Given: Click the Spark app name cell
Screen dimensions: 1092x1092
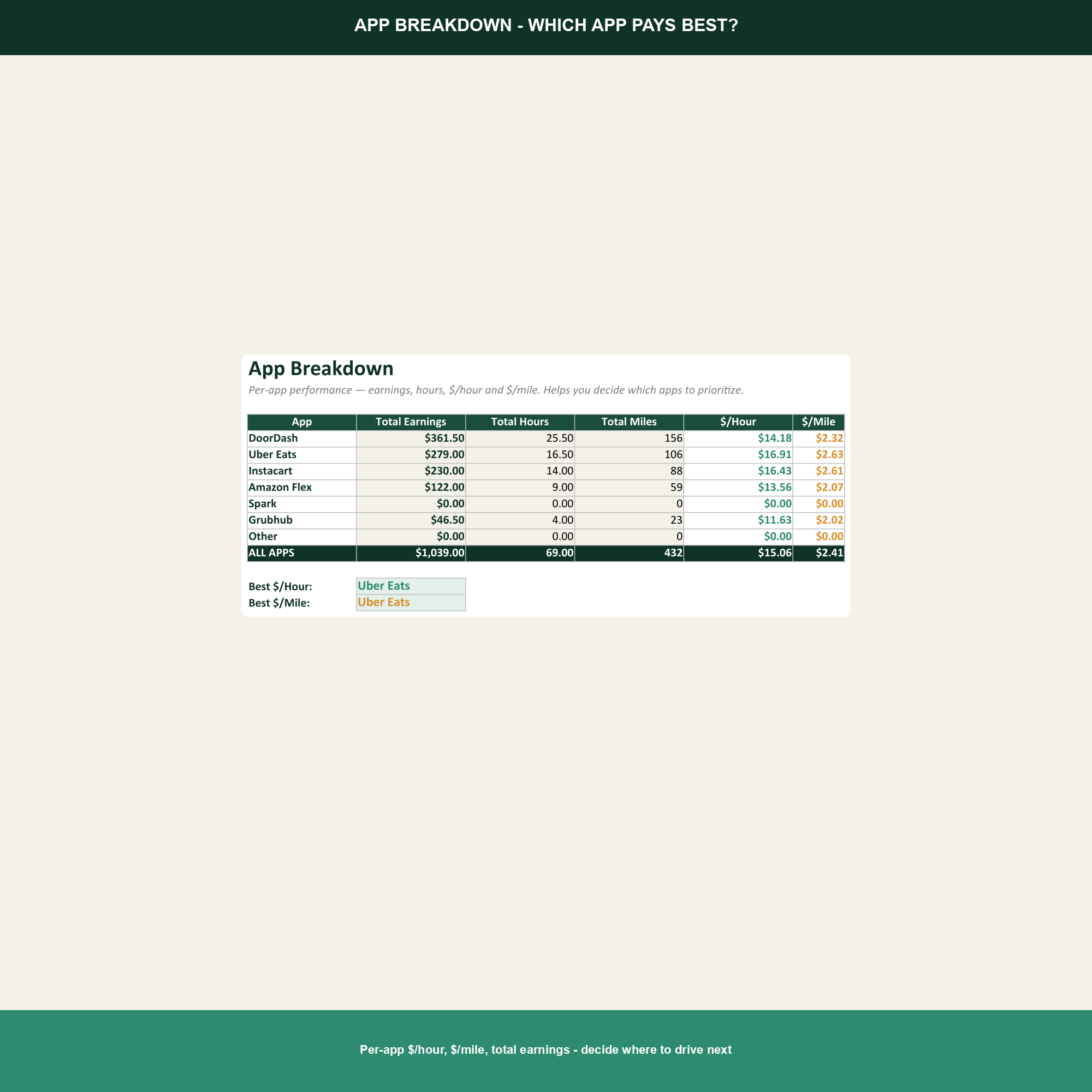Looking at the screenshot, I should [x=302, y=504].
